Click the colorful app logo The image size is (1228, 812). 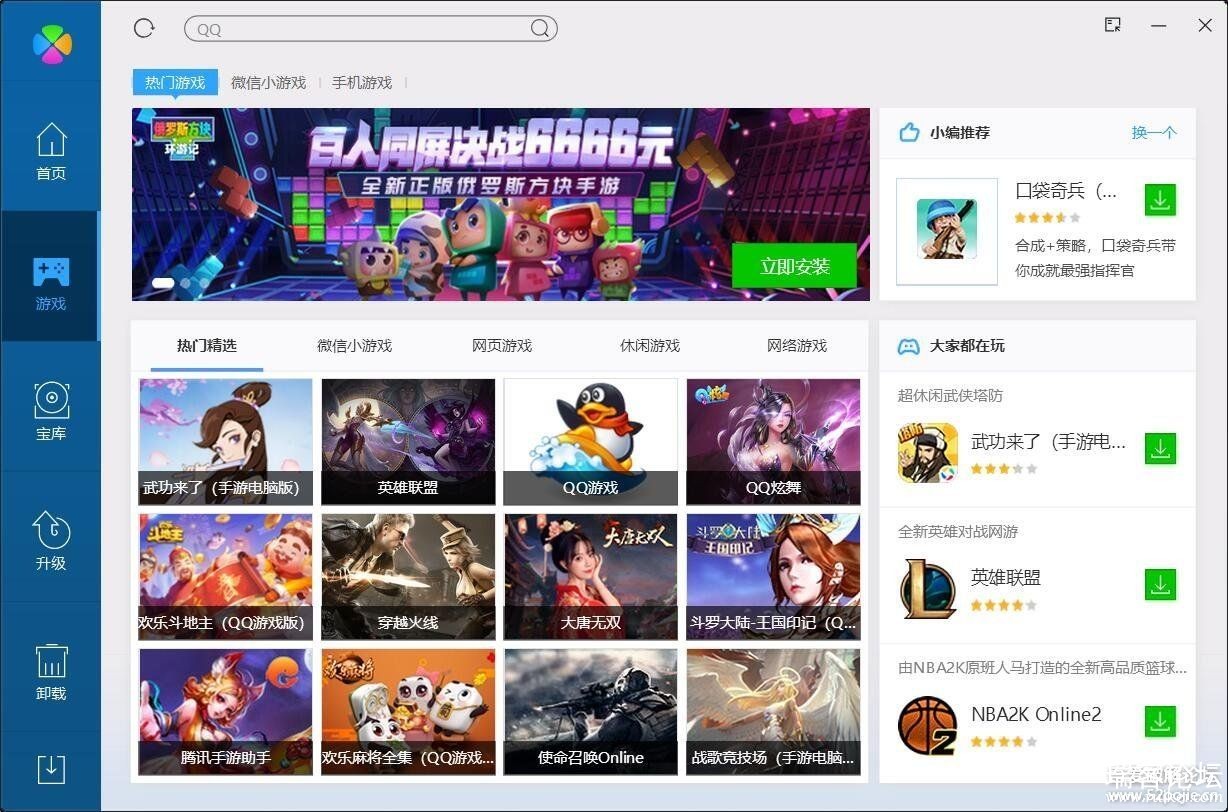52,43
